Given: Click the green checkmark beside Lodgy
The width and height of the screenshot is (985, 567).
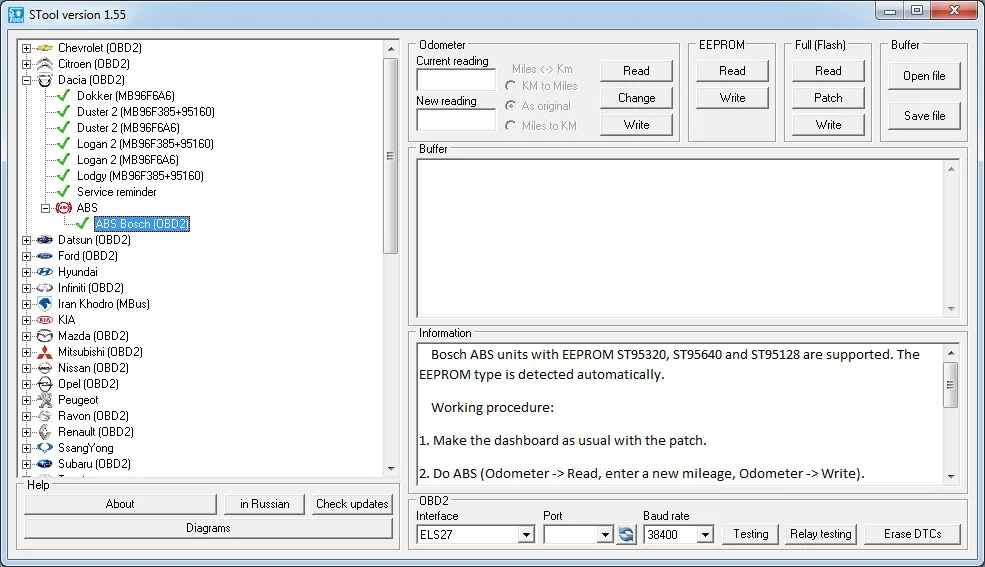Looking at the screenshot, I should pyautogui.click(x=63, y=176).
